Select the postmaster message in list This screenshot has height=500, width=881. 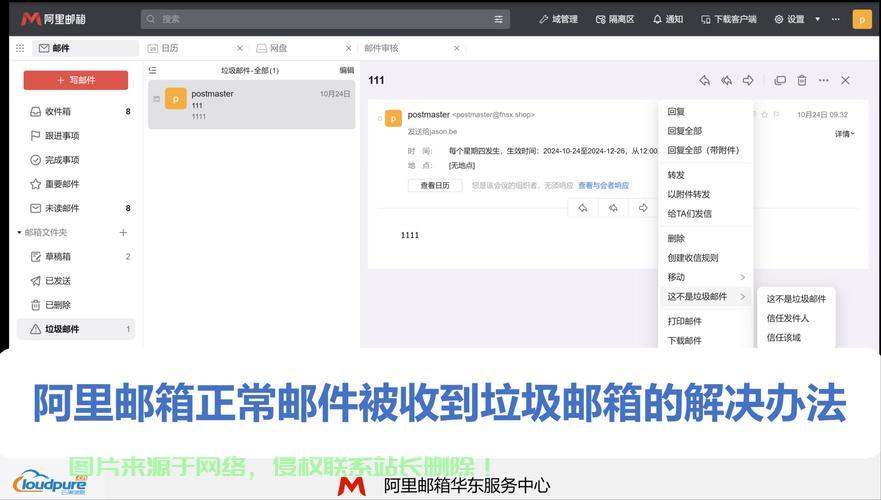pos(252,104)
